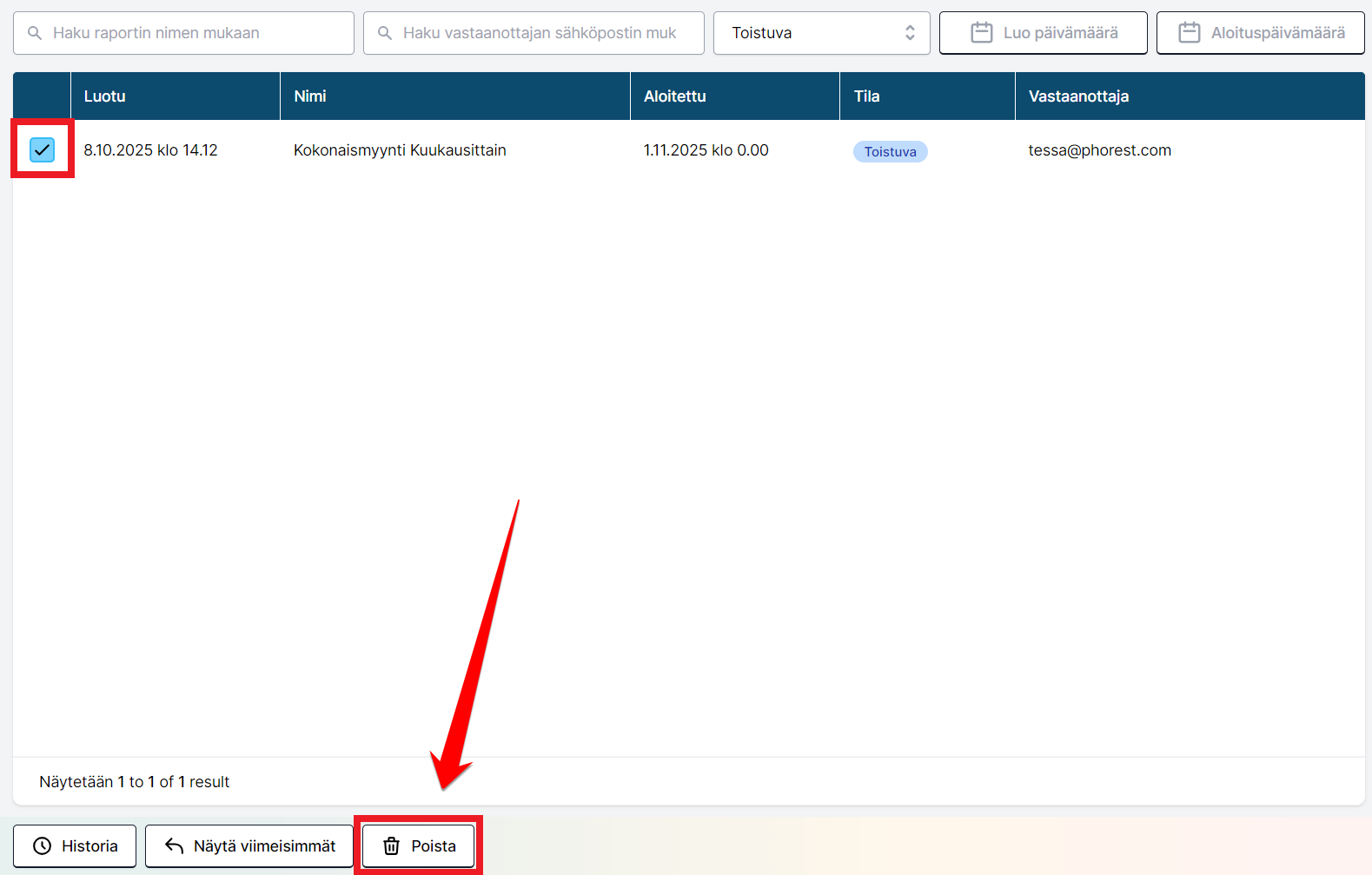The width and height of the screenshot is (1372, 875).
Task: Click the Vastaanottaja column header
Action: [x=1078, y=96]
